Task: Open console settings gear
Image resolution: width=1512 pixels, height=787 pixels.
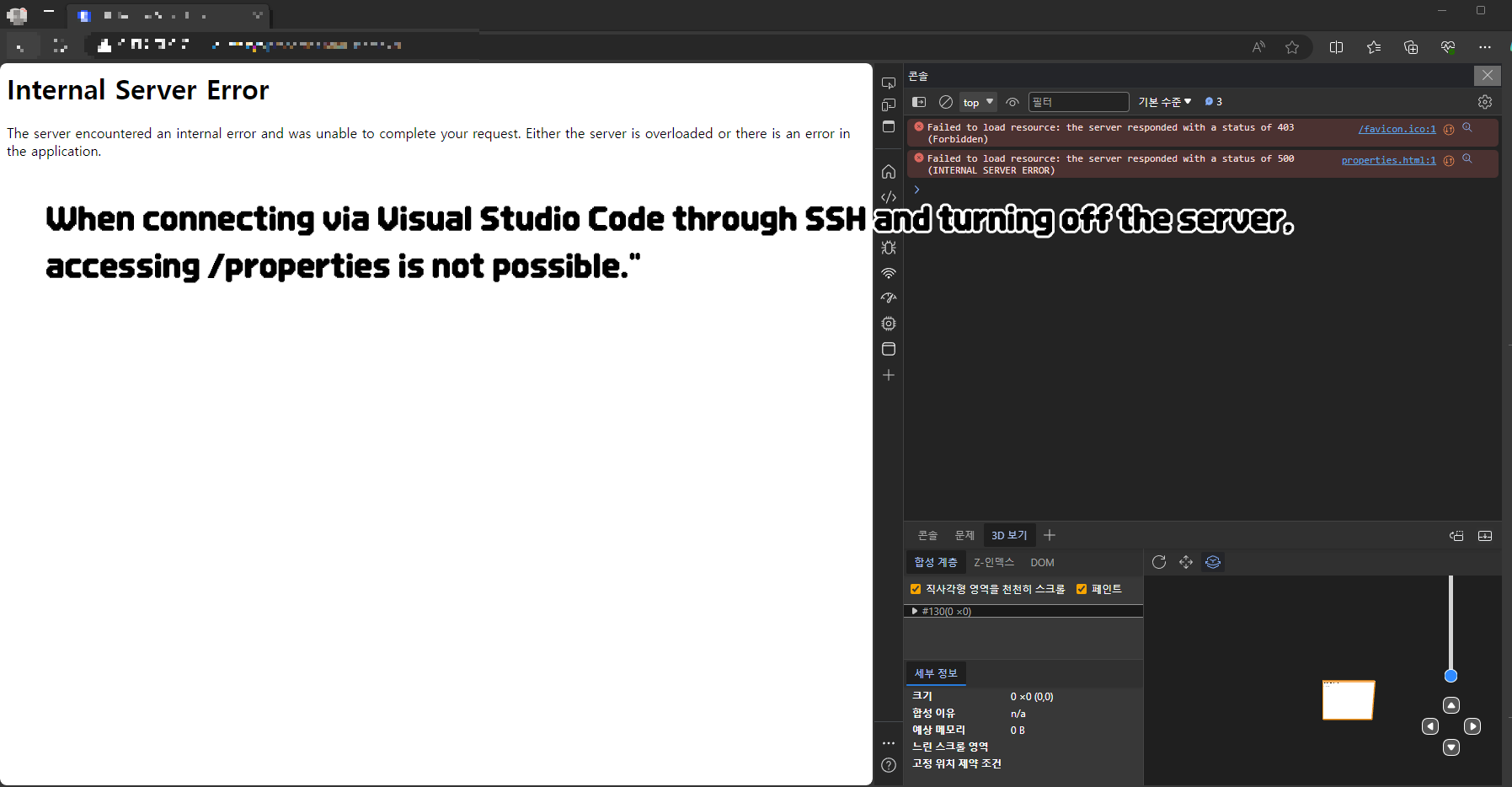Action: pyautogui.click(x=1485, y=102)
